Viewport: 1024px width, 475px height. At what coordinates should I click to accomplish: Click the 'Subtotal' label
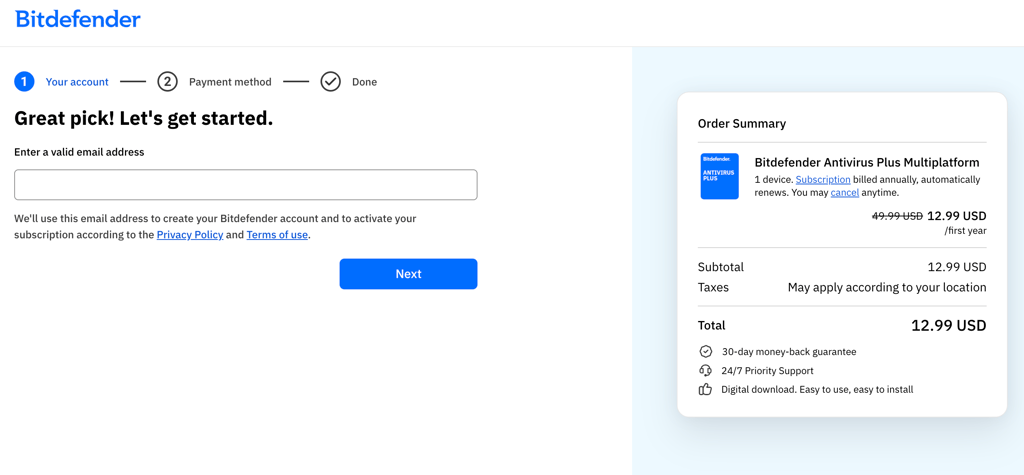point(721,267)
